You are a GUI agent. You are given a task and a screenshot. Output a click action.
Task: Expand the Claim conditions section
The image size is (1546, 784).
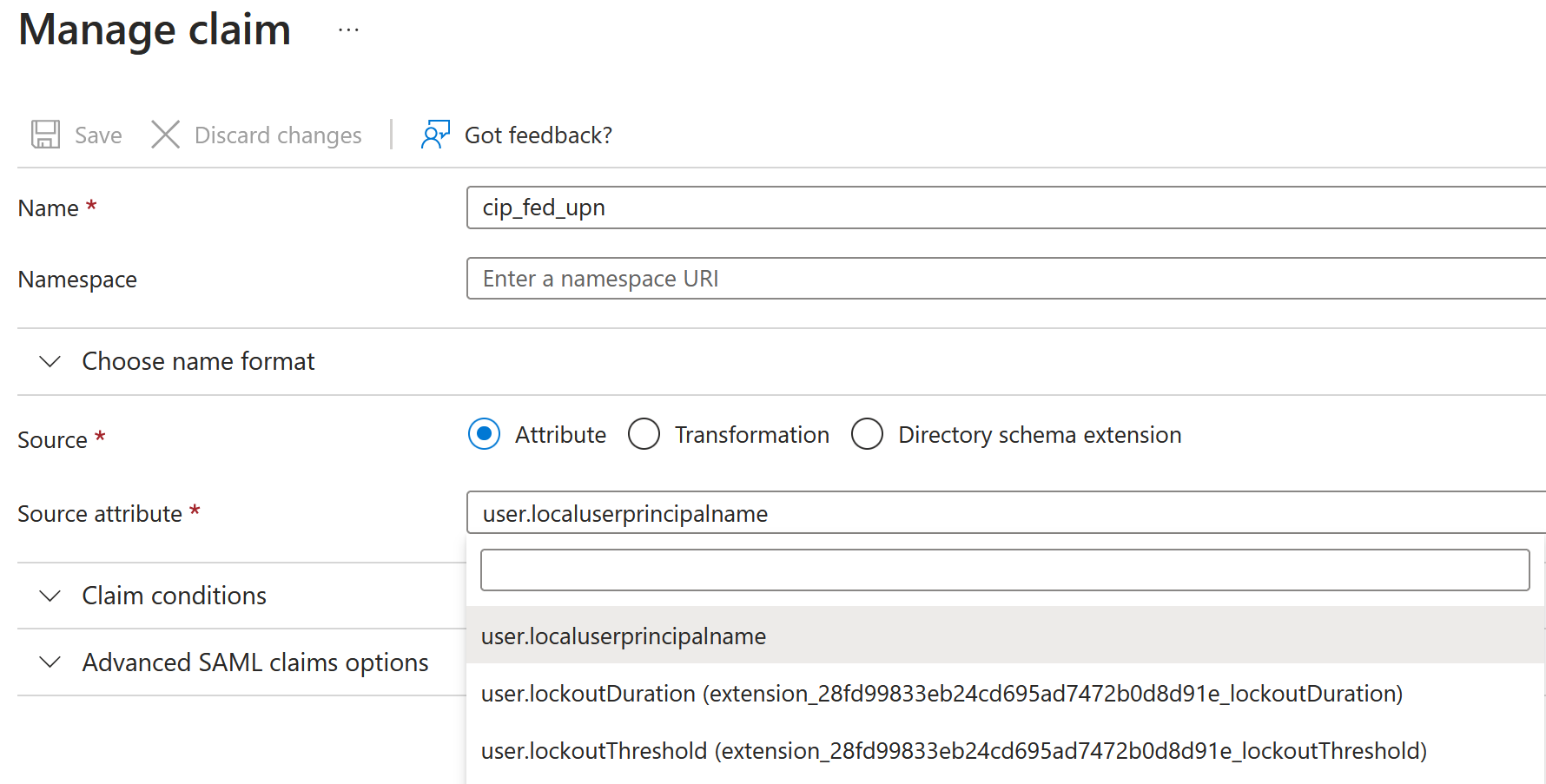174,596
